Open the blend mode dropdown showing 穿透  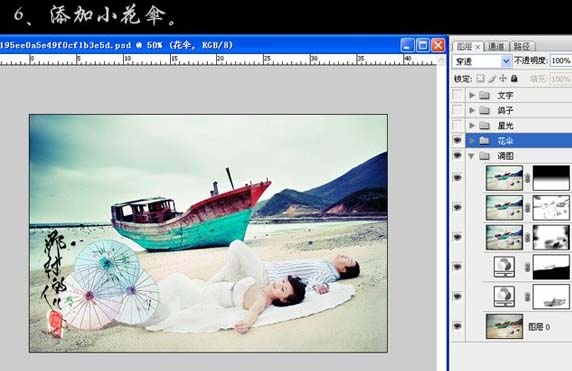tap(506, 61)
